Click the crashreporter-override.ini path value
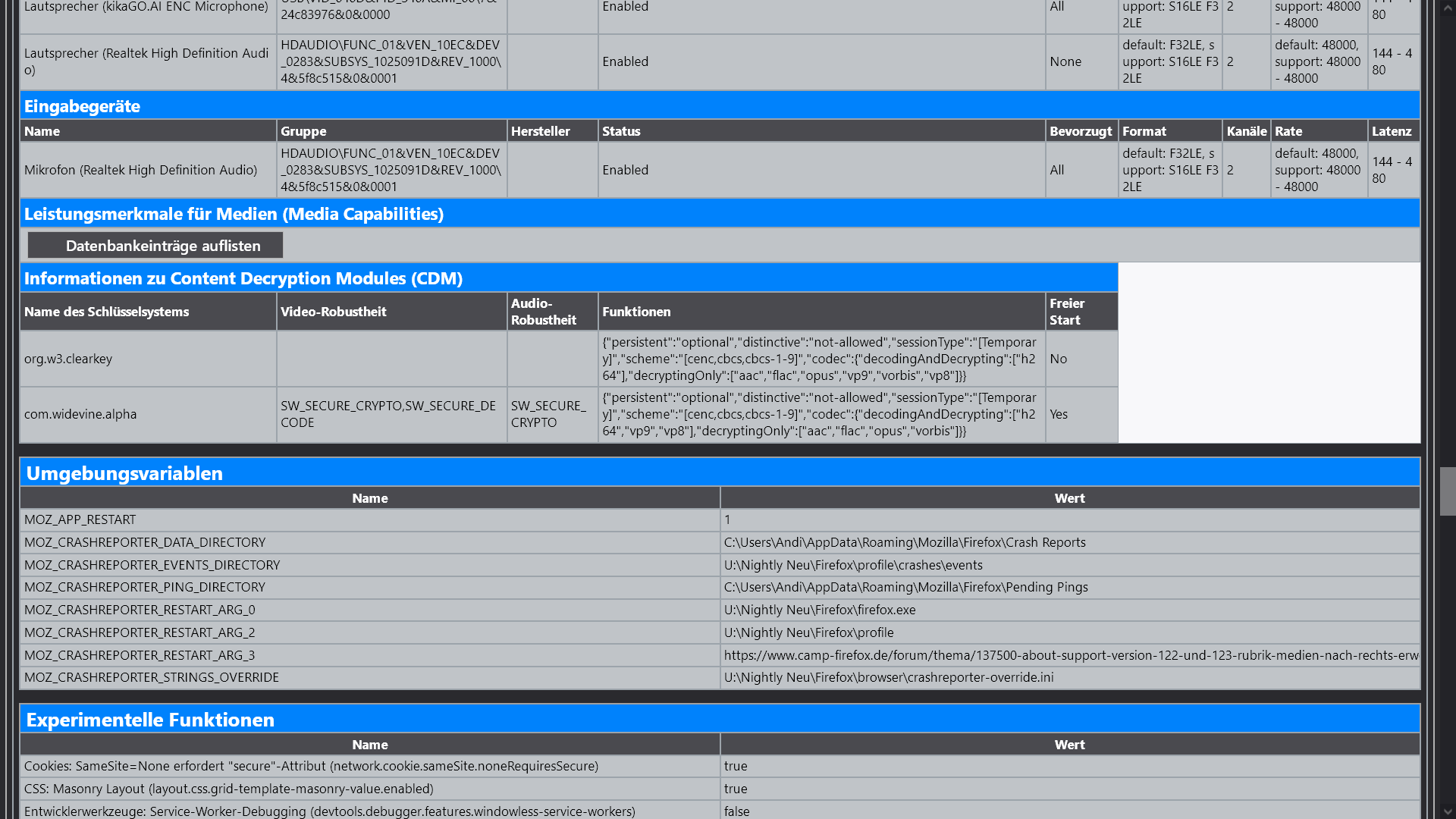This screenshot has width=1456, height=819. click(888, 677)
